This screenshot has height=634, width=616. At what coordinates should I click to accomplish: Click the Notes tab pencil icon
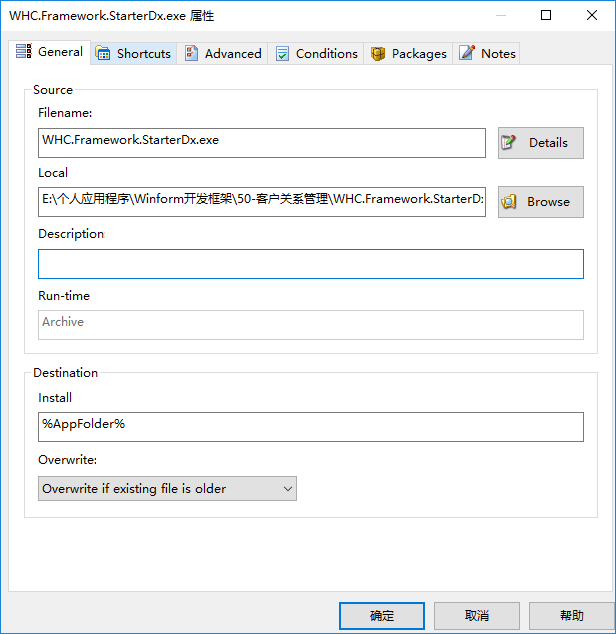467,53
